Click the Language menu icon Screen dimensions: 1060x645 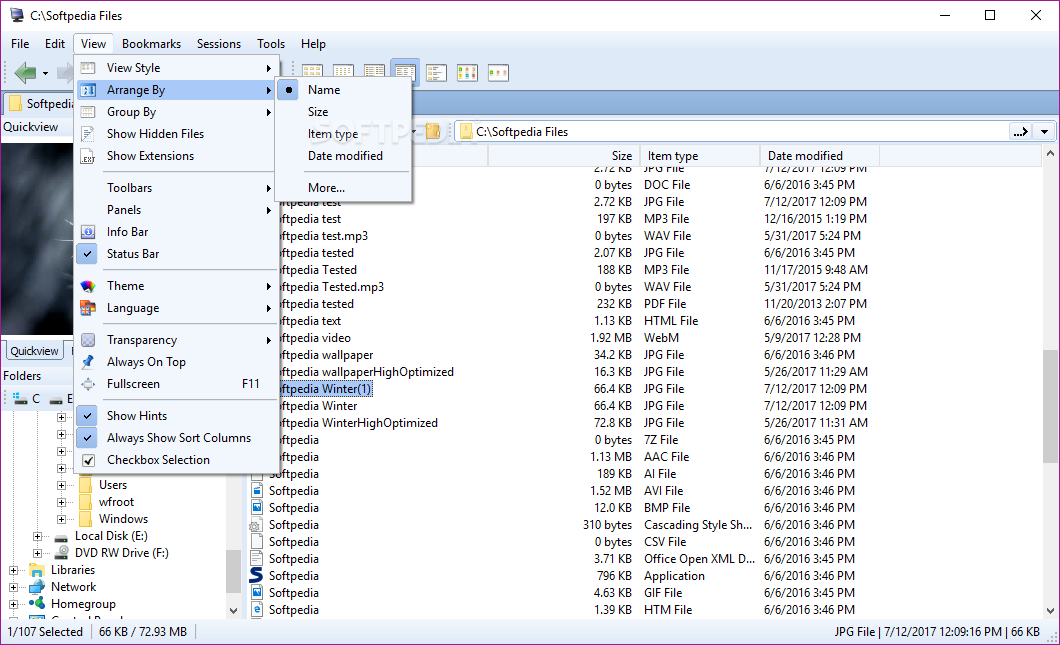click(88, 308)
